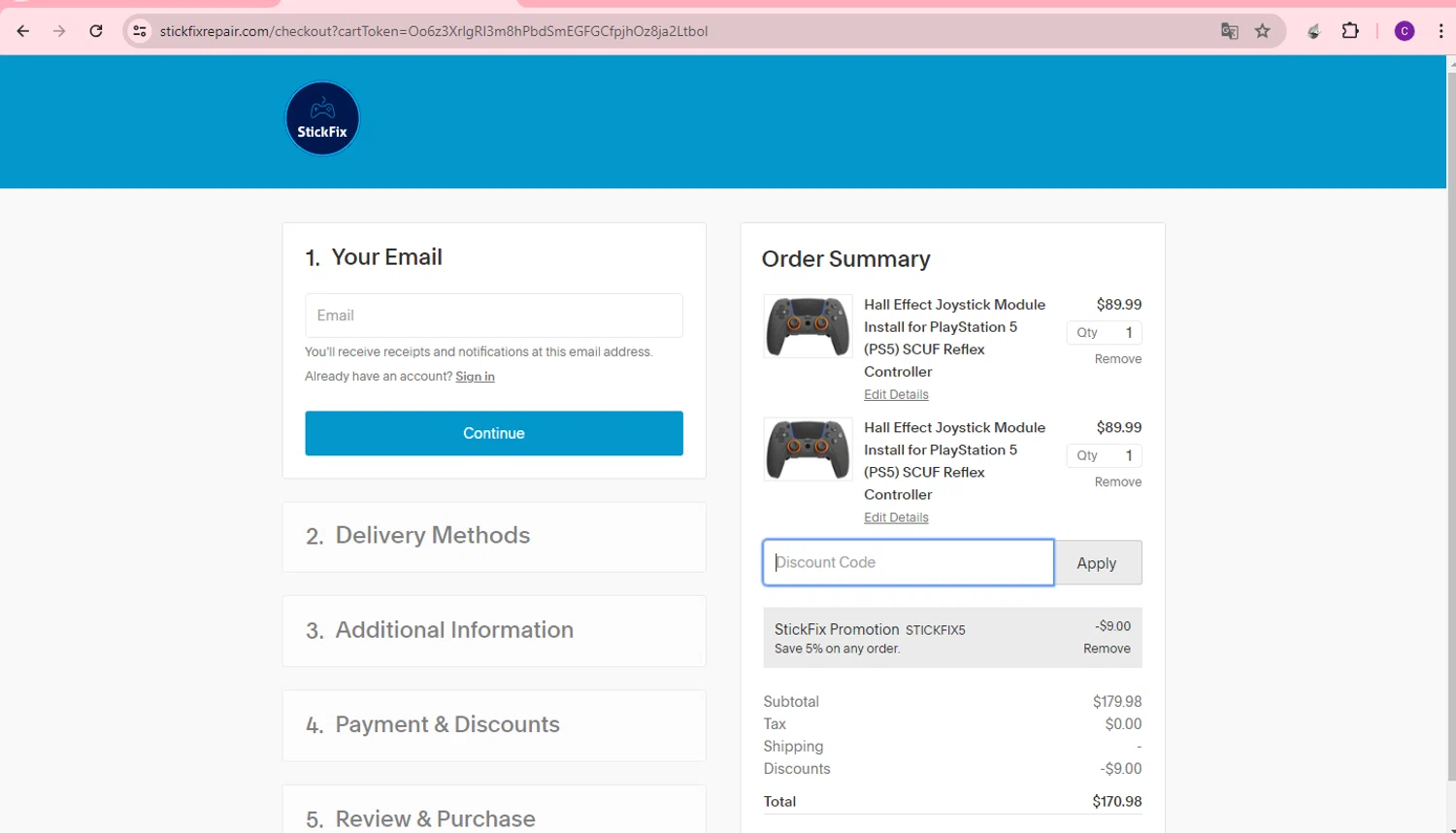This screenshot has height=833, width=1456.
Task: Remove the first Hall Effect Joystick item
Action: pos(1118,359)
